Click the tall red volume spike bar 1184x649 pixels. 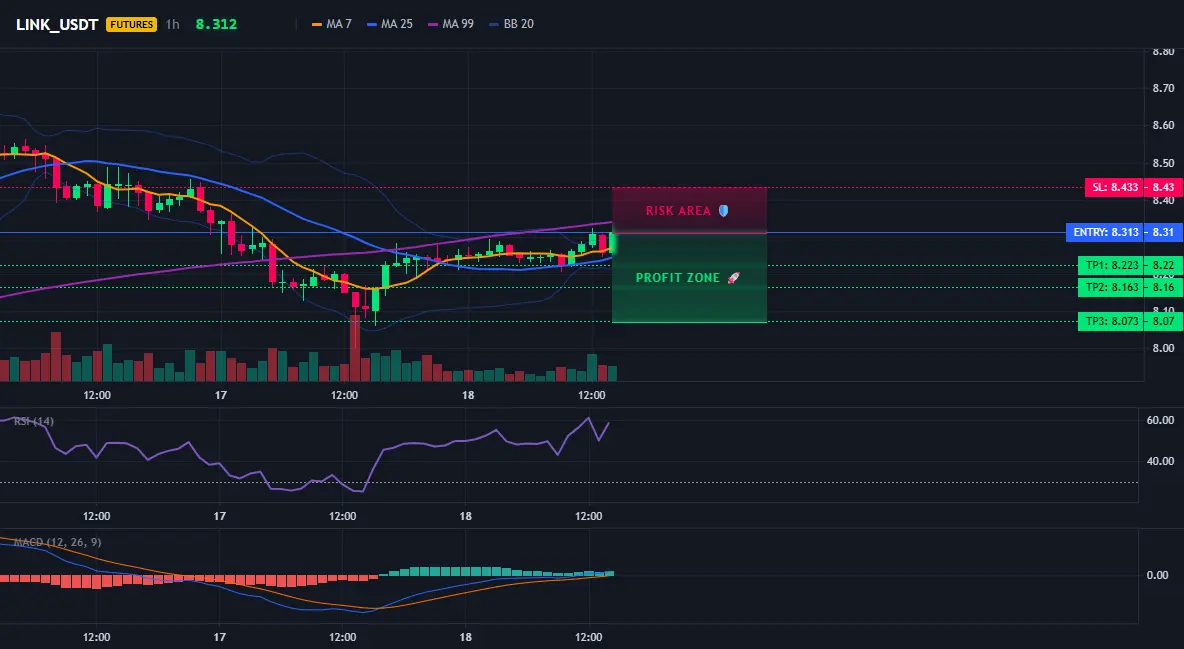[x=355, y=348]
